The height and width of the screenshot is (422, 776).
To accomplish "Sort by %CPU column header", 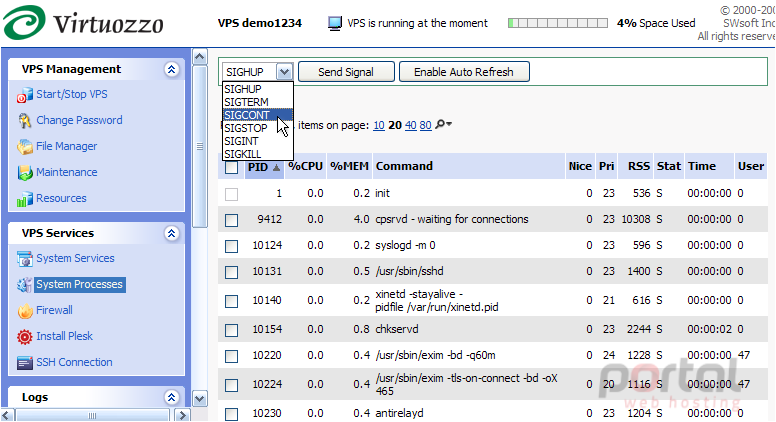I will click(x=306, y=167).
